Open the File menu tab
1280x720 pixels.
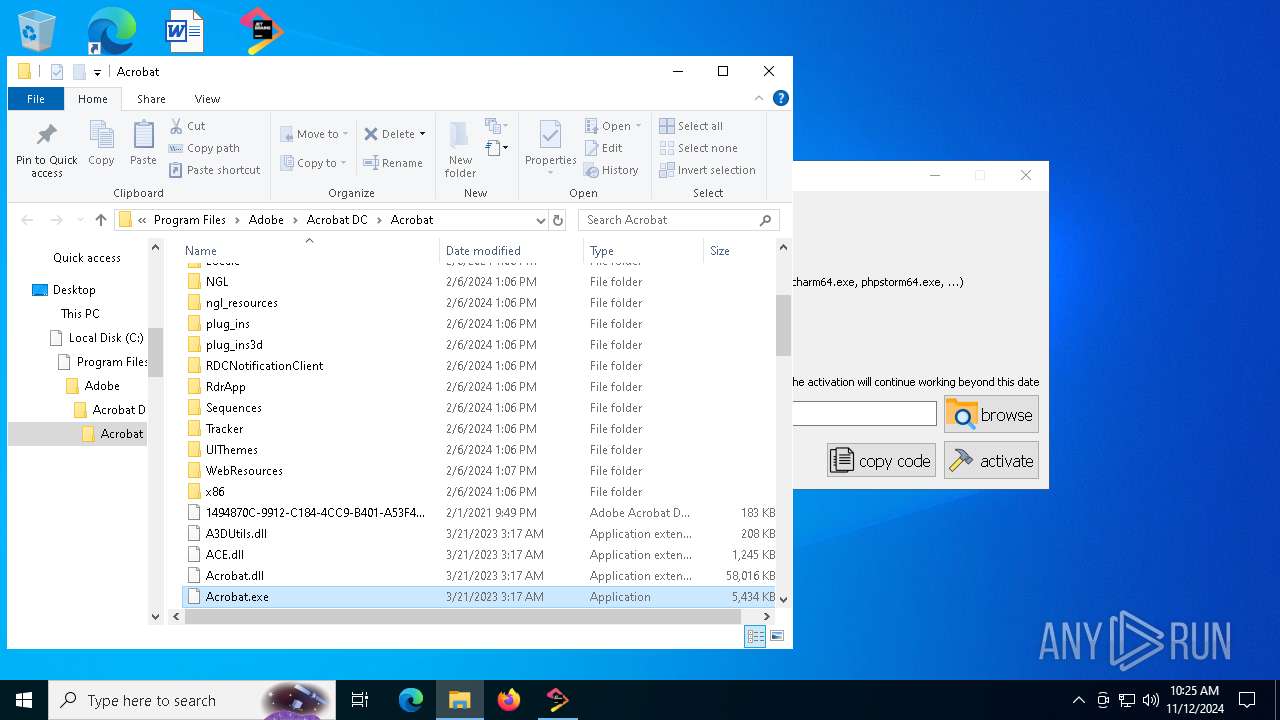[36, 99]
